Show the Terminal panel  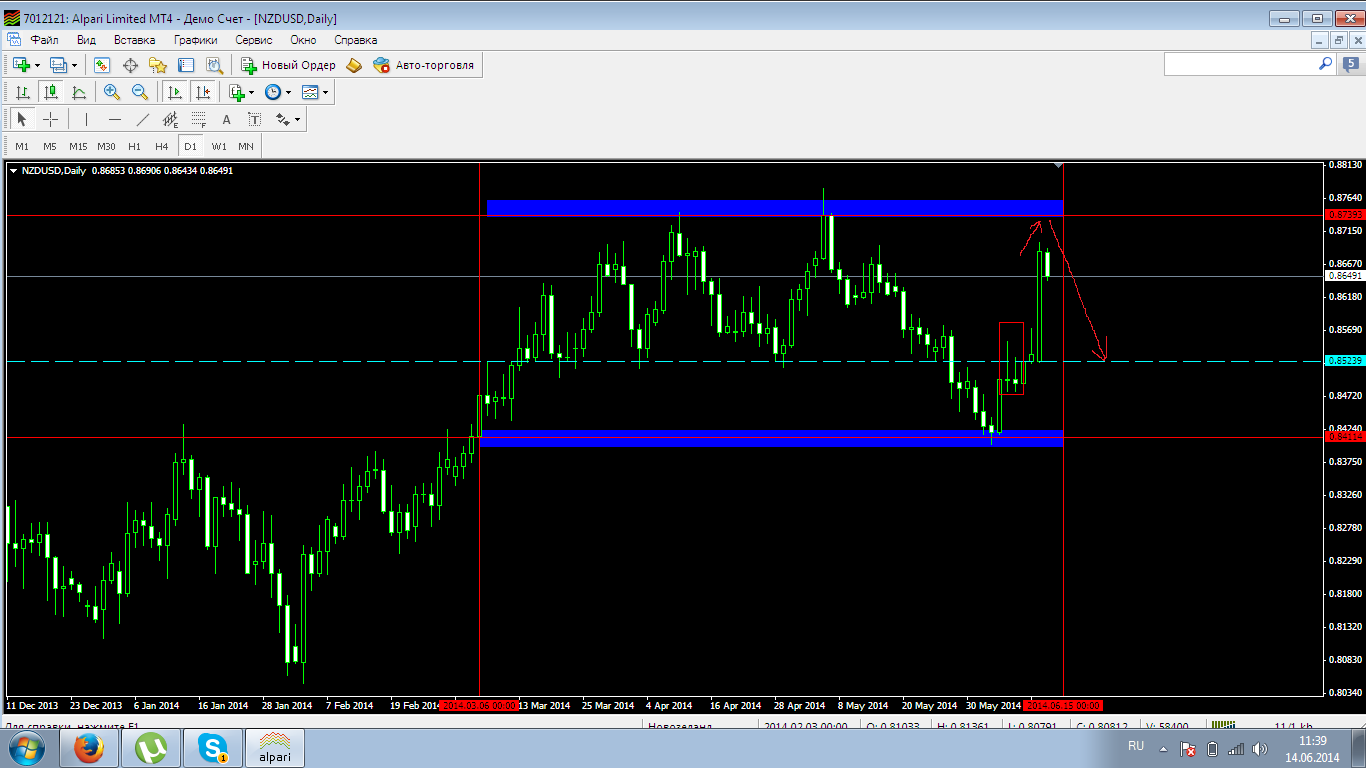click(x=186, y=65)
